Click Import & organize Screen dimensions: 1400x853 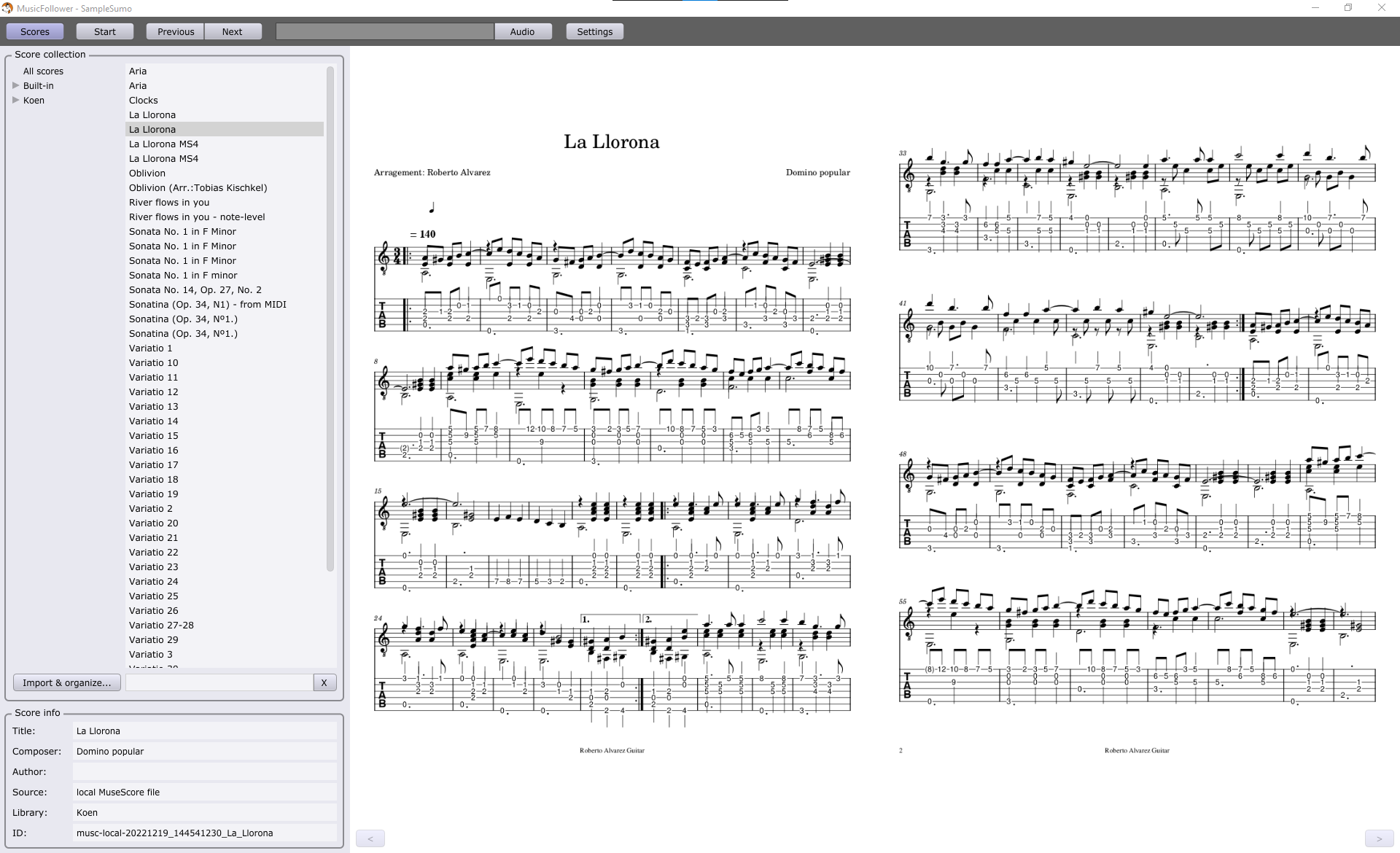click(x=66, y=682)
